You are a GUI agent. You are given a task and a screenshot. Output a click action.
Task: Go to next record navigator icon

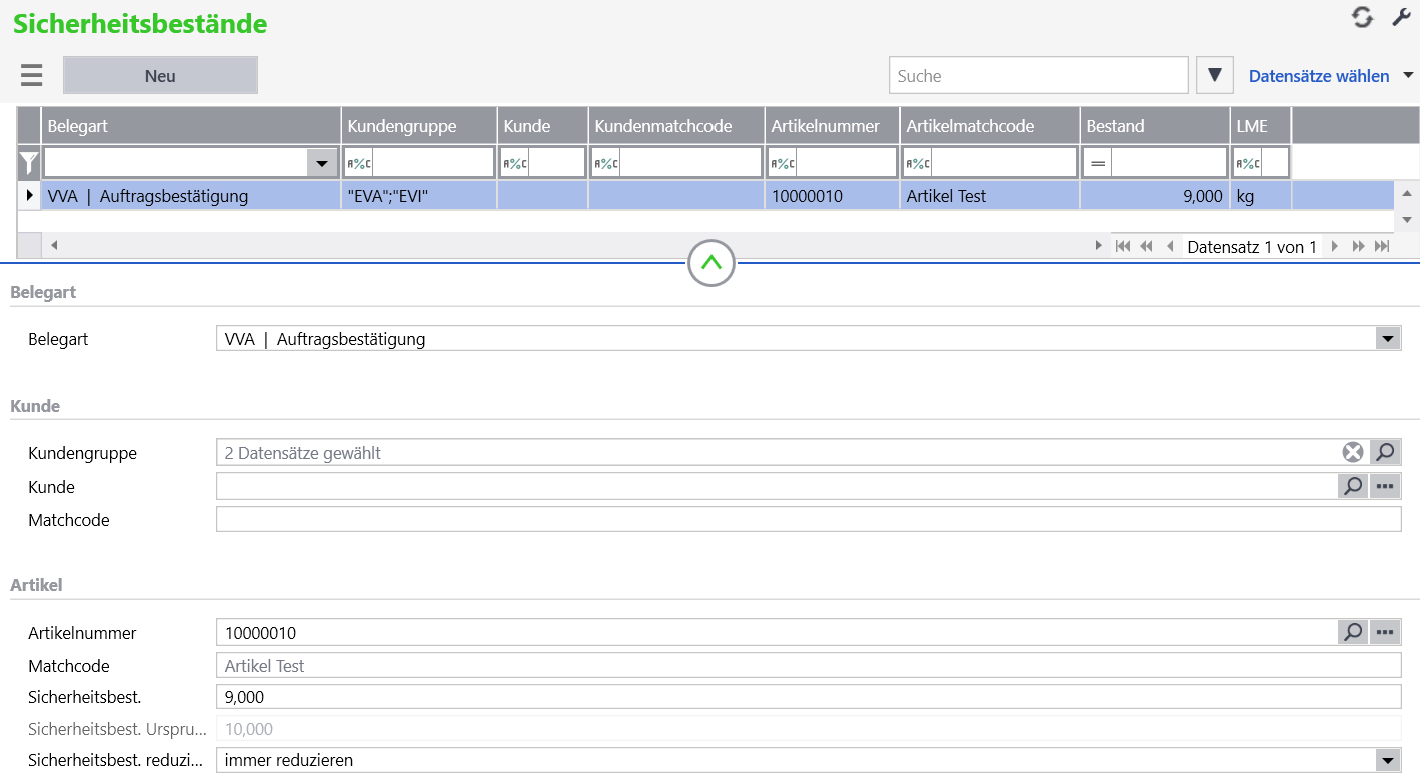tap(1335, 246)
